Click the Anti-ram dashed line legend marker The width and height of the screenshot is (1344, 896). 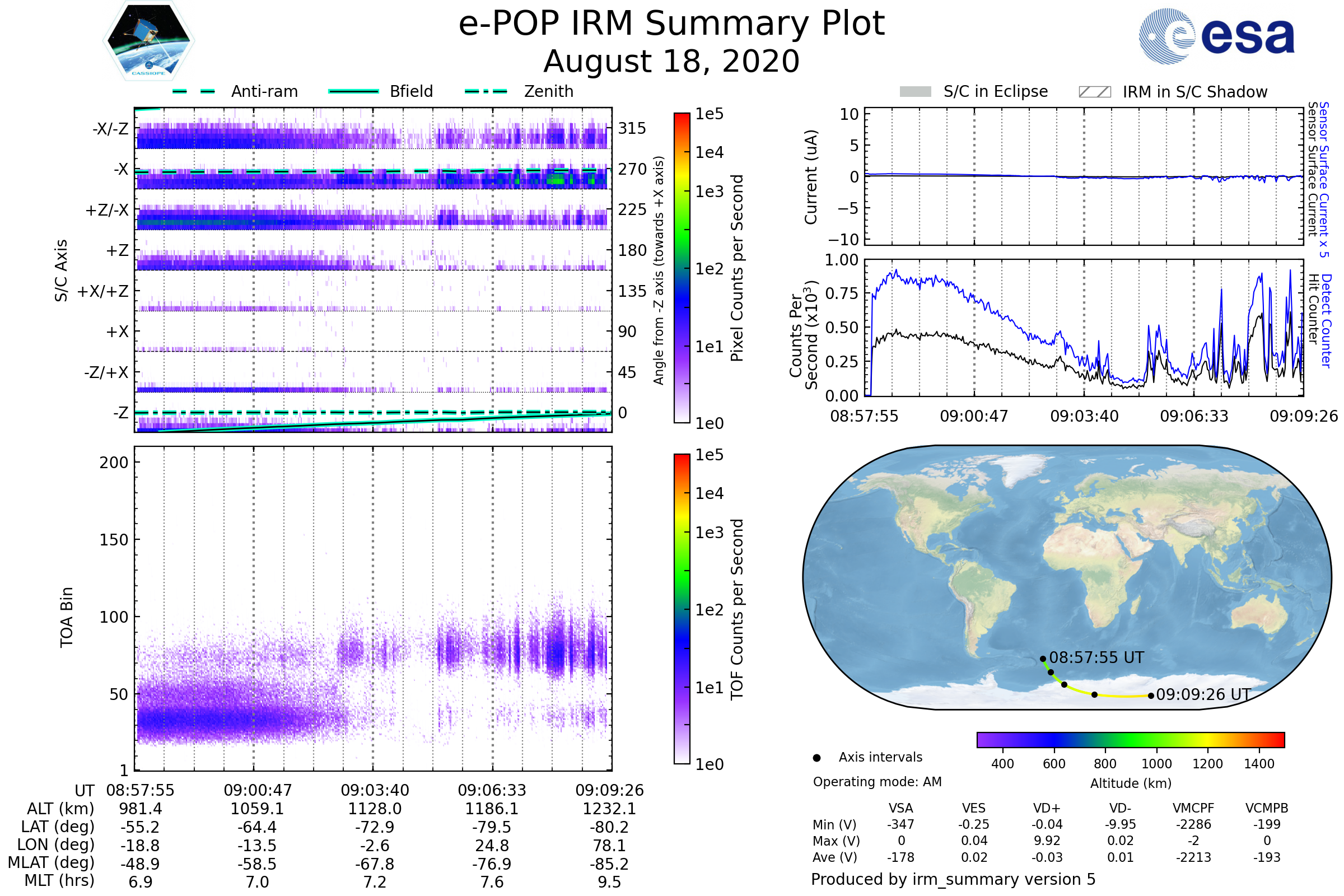[x=194, y=91]
